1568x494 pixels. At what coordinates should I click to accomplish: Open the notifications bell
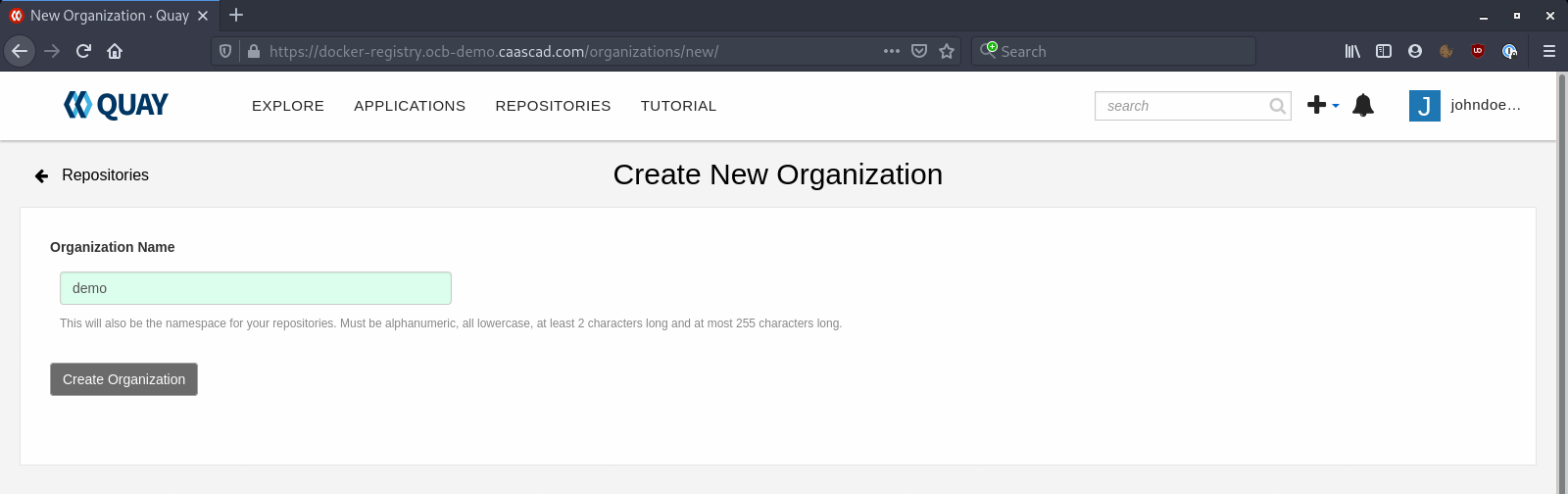coord(1362,105)
